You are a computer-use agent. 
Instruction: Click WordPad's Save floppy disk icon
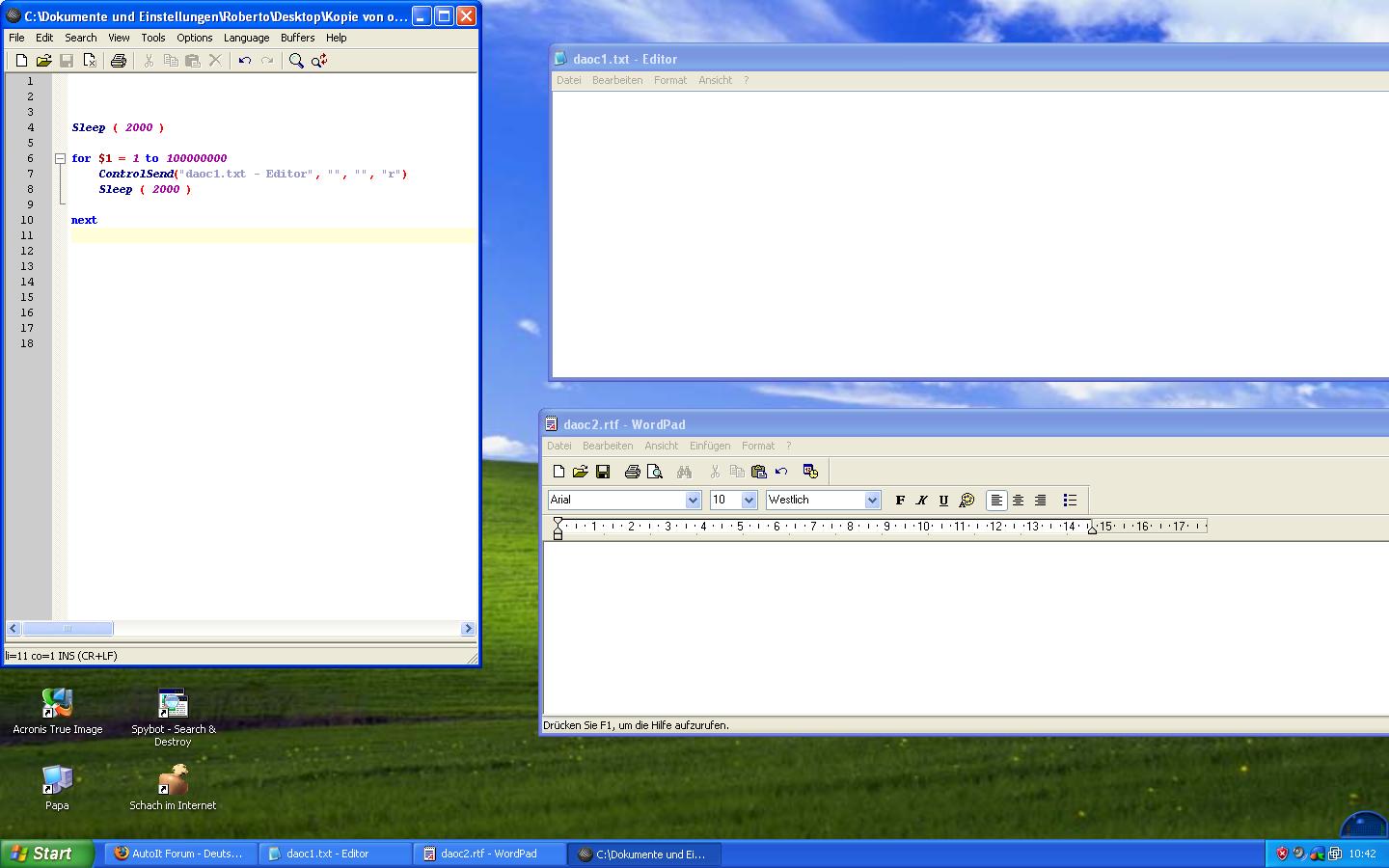pos(603,472)
